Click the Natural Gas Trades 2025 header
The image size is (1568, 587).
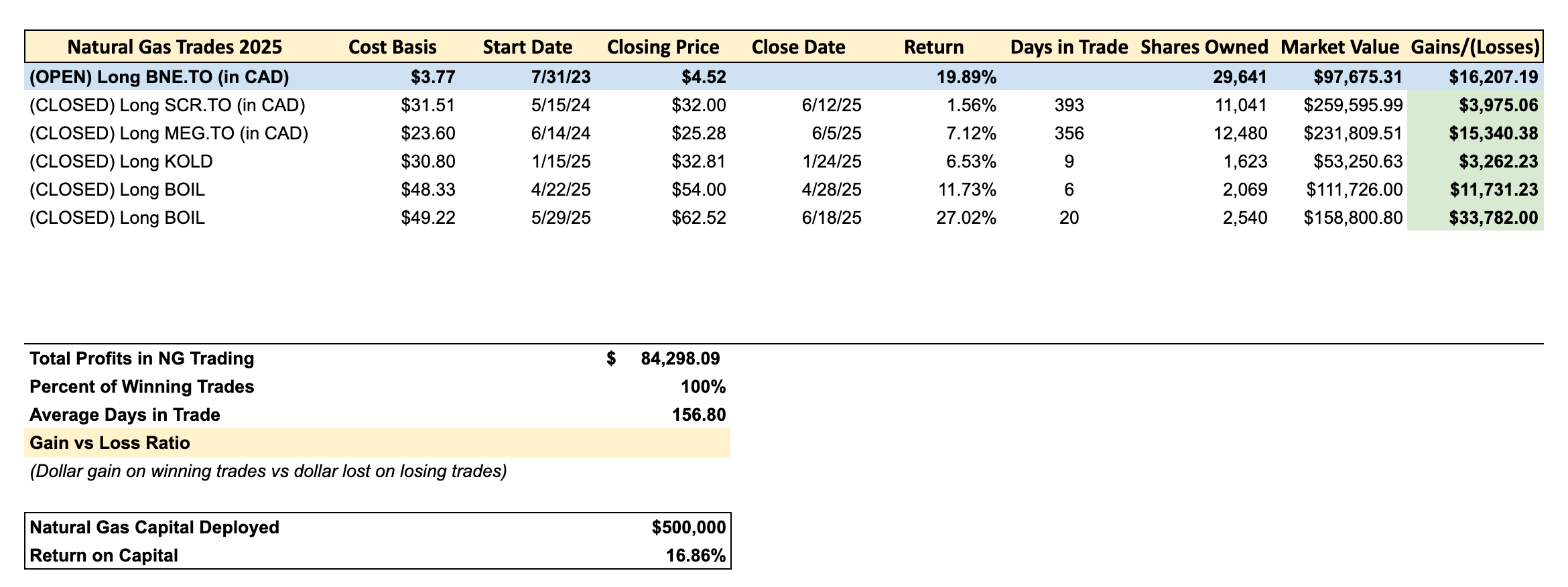pyautogui.click(x=175, y=47)
